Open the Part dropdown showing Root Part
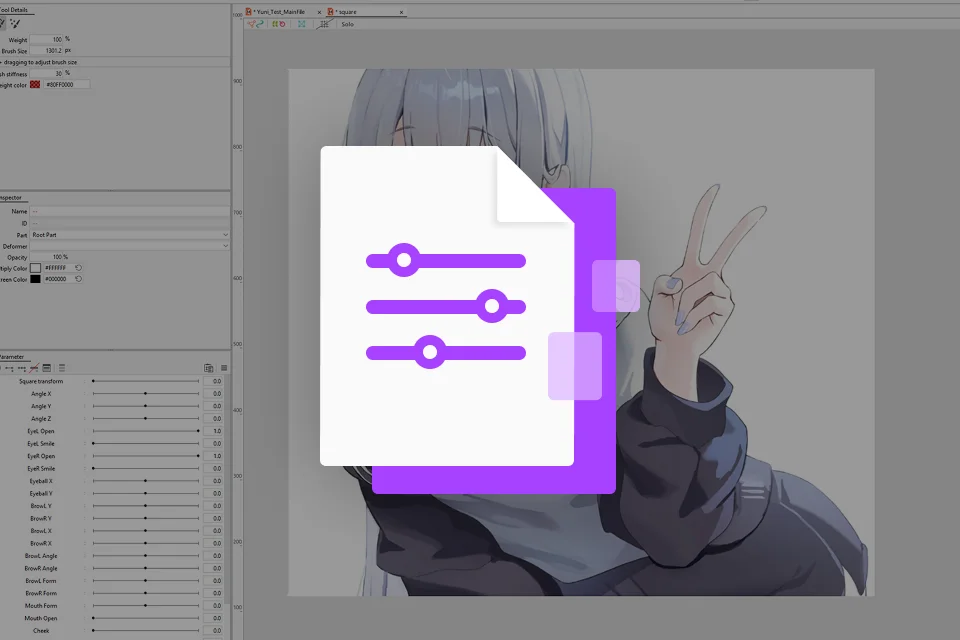 [x=130, y=235]
